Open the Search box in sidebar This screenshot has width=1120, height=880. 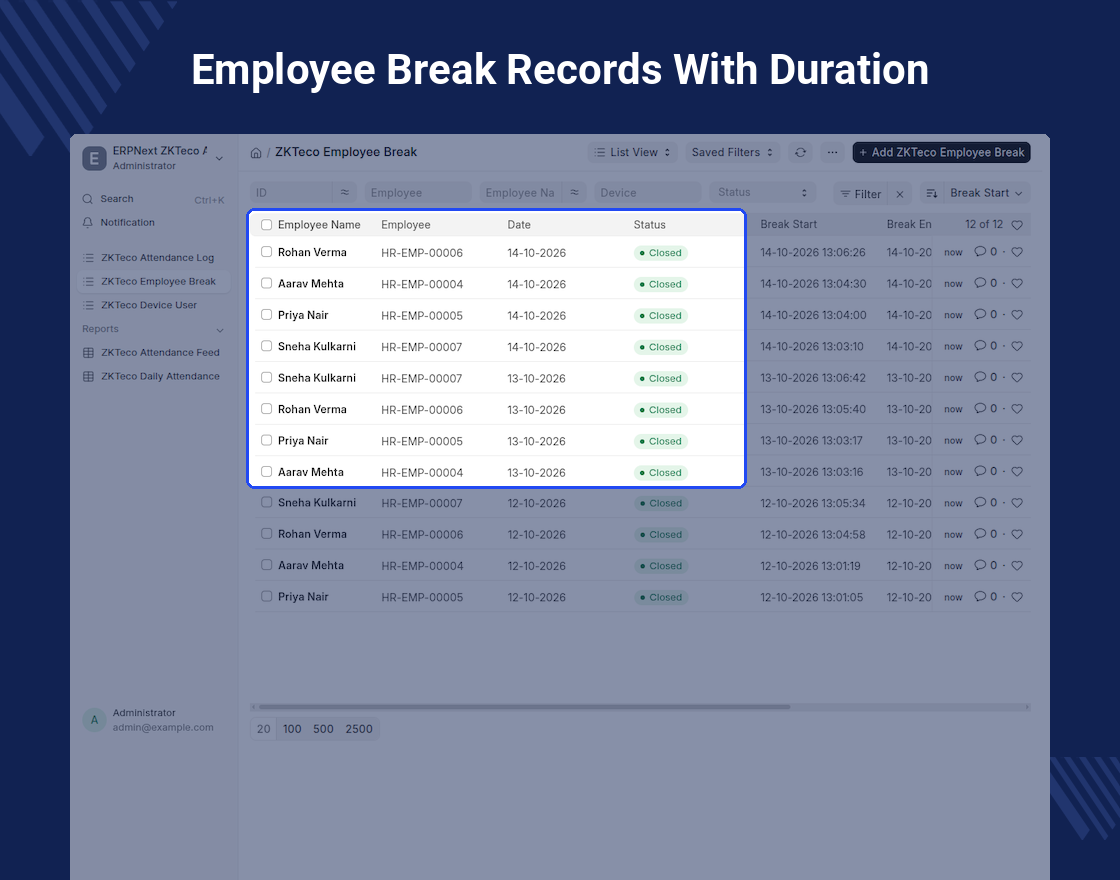pyautogui.click(x=154, y=199)
